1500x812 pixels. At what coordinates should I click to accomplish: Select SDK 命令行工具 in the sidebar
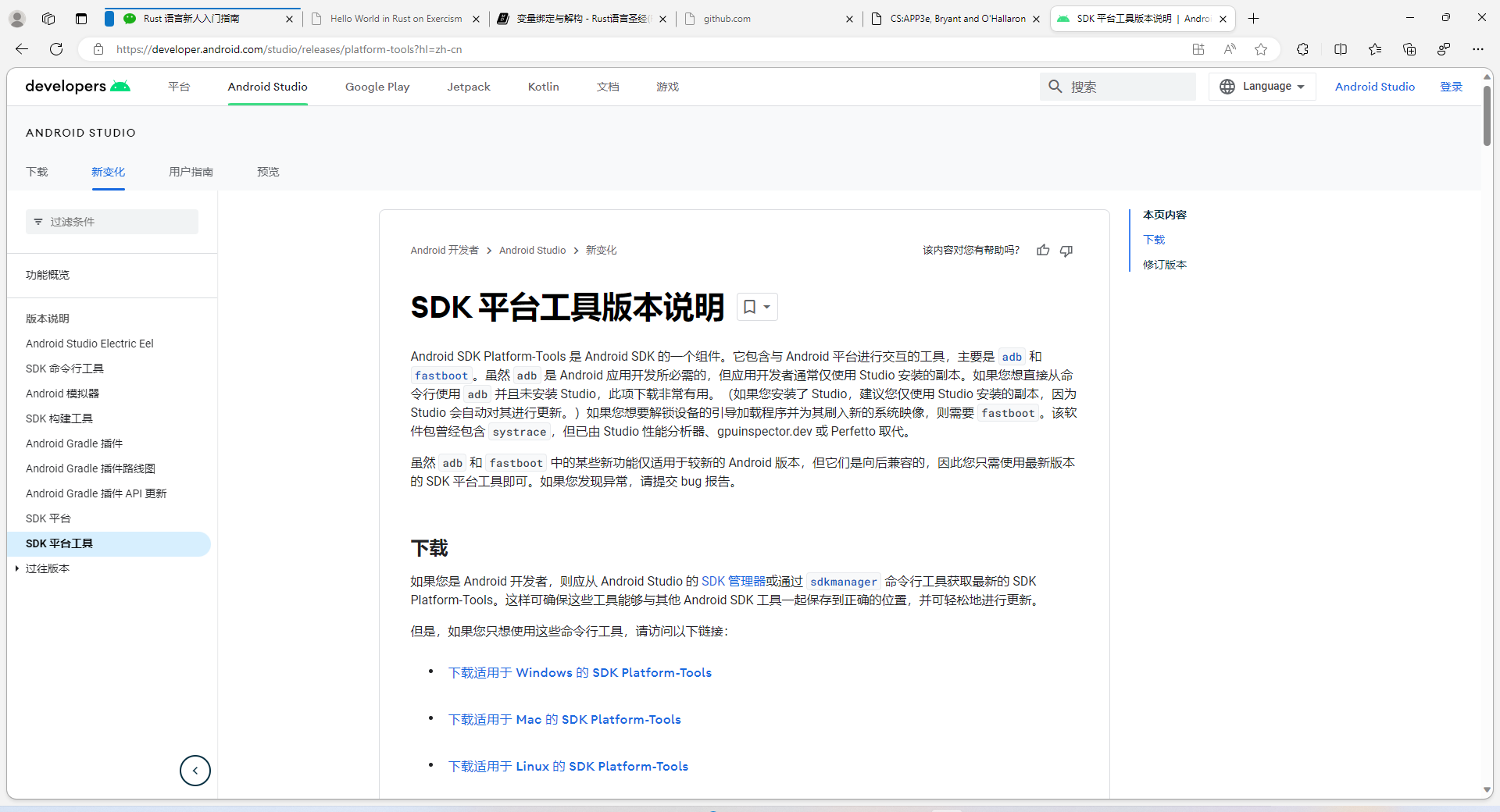pos(64,368)
